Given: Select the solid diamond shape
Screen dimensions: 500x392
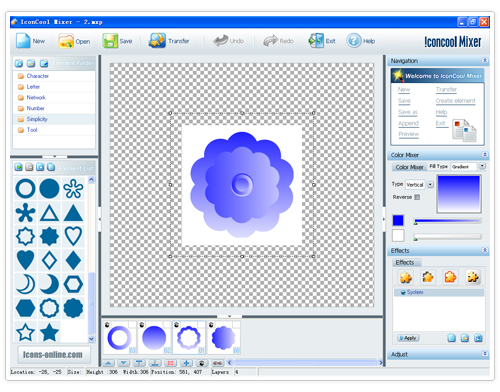Looking at the screenshot, I should click(x=73, y=260).
